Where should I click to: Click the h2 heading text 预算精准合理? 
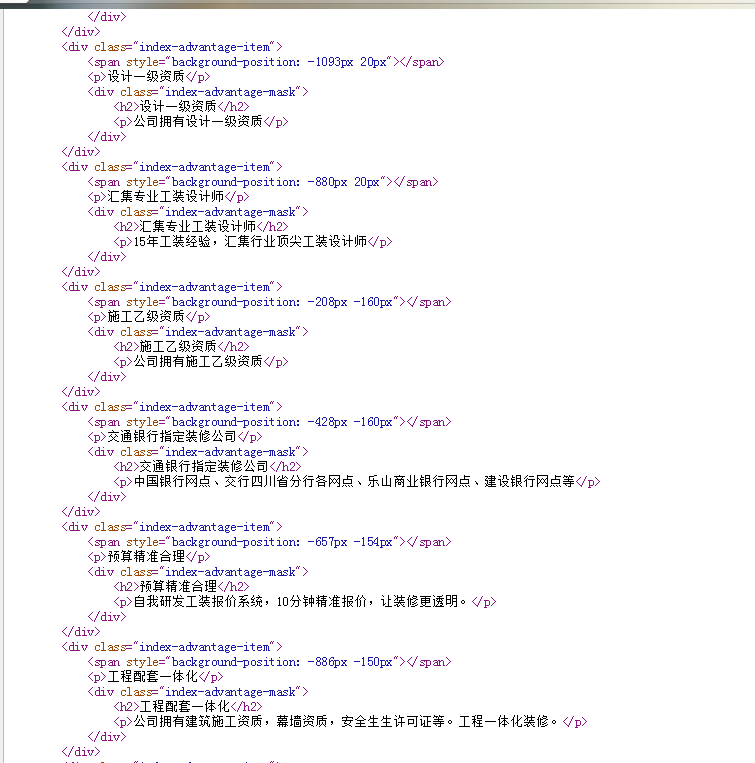pyautogui.click(x=178, y=587)
